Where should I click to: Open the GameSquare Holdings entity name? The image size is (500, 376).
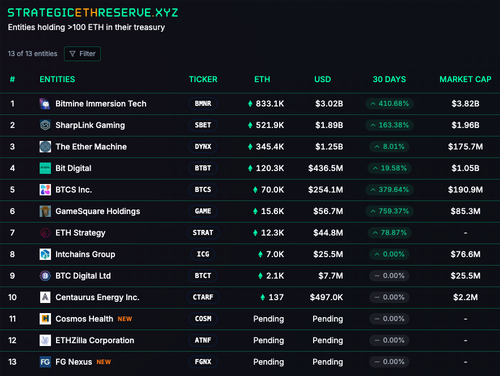(x=98, y=211)
